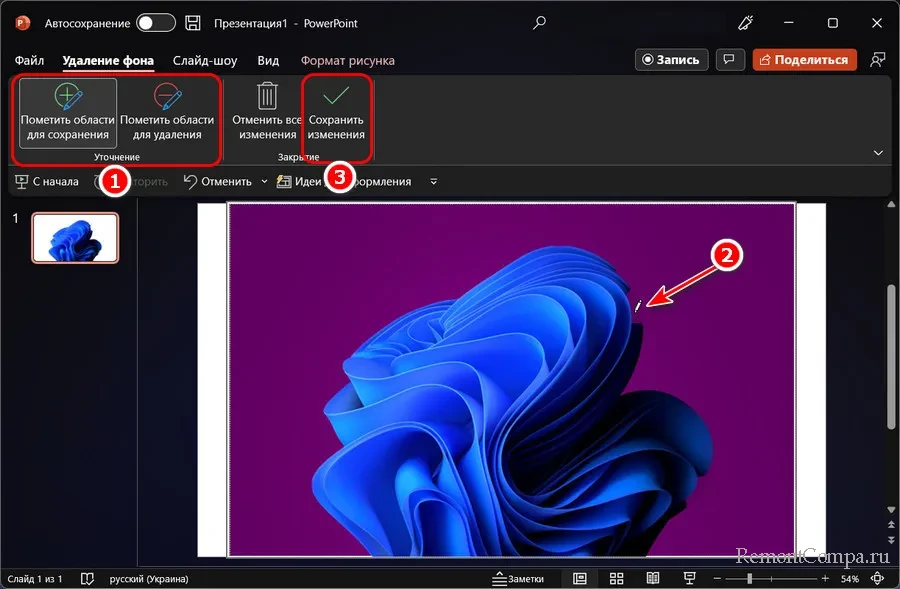
Task: Open quick access toolbar customize dropdown
Action: (x=433, y=181)
